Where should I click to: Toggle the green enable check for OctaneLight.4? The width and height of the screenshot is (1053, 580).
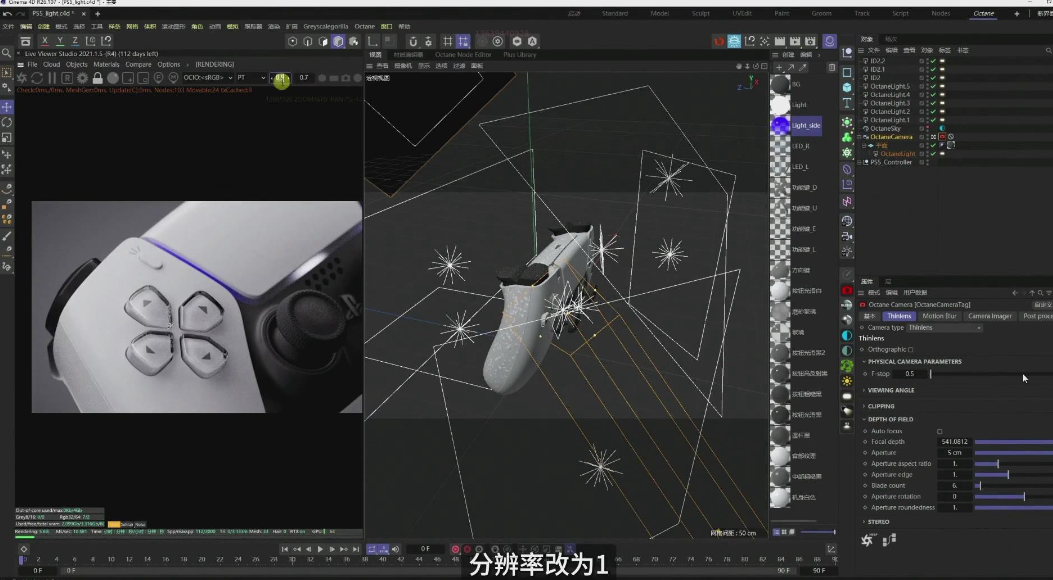(x=933, y=95)
